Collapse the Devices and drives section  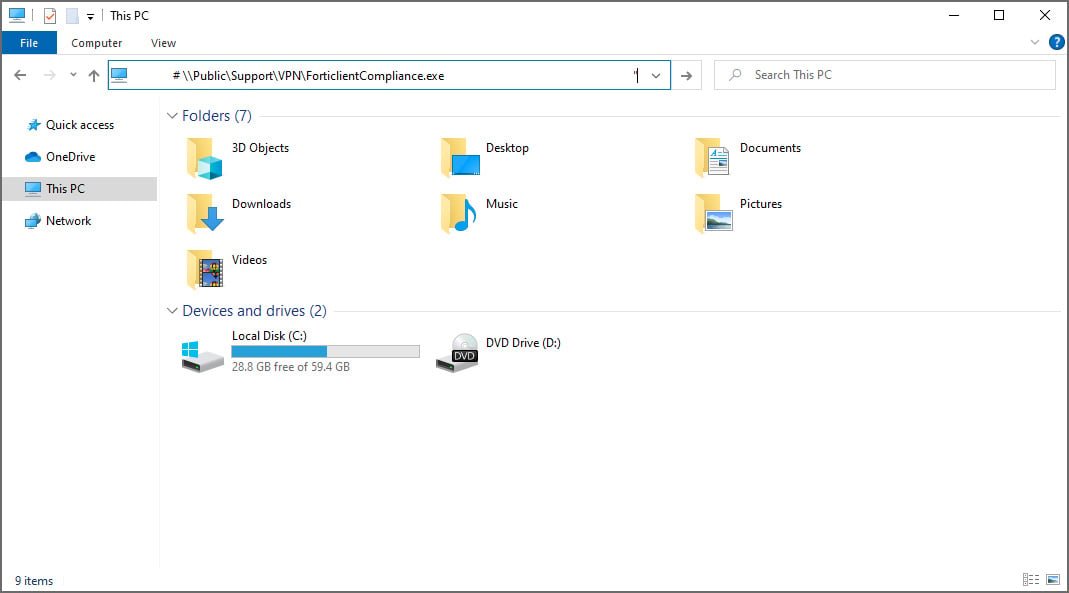pyautogui.click(x=172, y=311)
